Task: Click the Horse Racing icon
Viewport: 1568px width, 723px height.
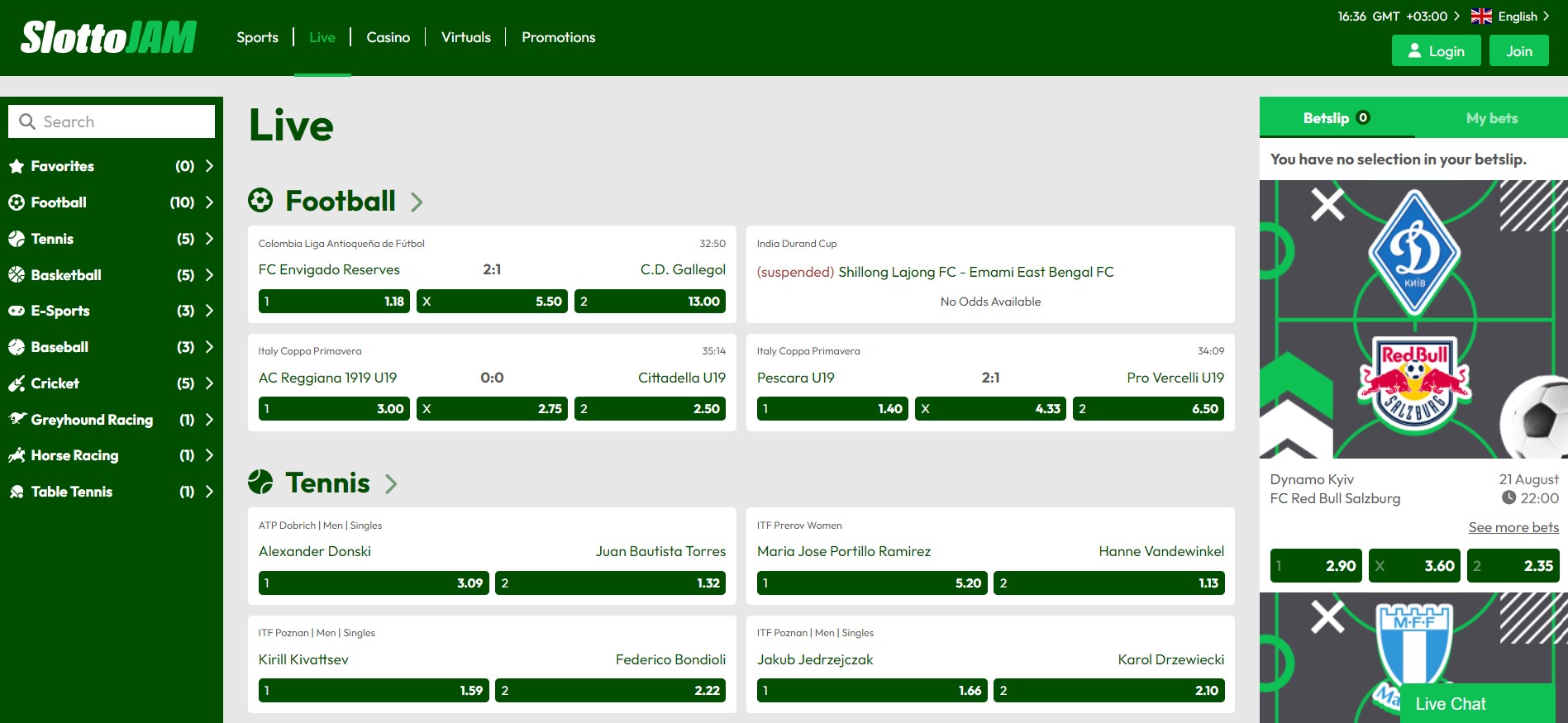Action: tap(17, 455)
